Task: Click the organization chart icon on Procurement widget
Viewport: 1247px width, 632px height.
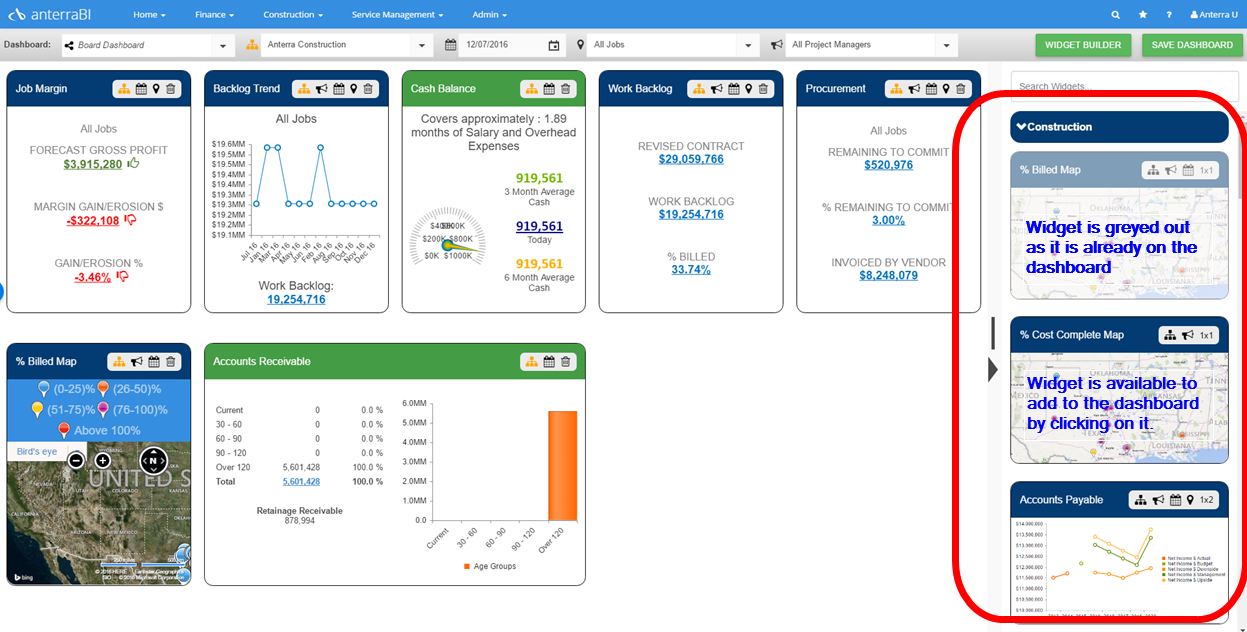Action: 897,89
